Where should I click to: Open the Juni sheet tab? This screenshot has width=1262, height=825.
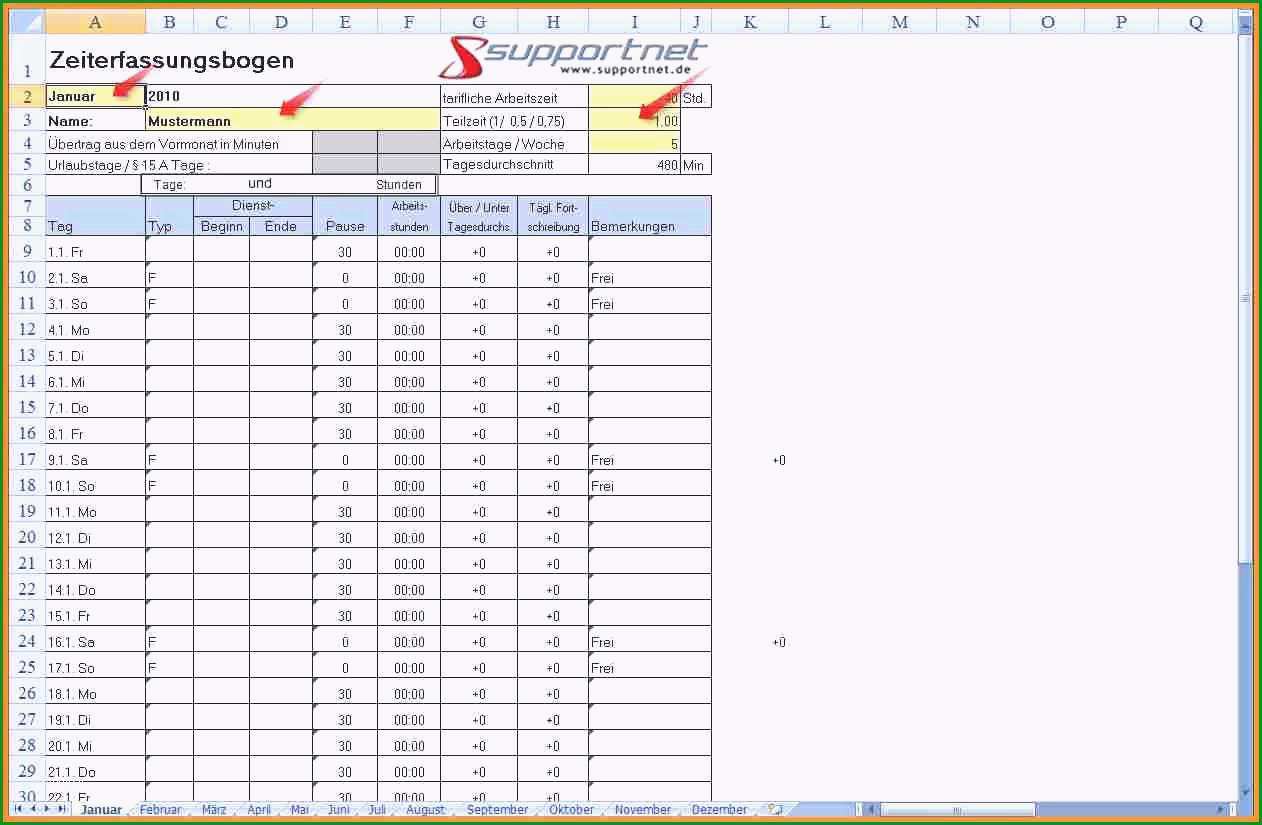point(339,810)
